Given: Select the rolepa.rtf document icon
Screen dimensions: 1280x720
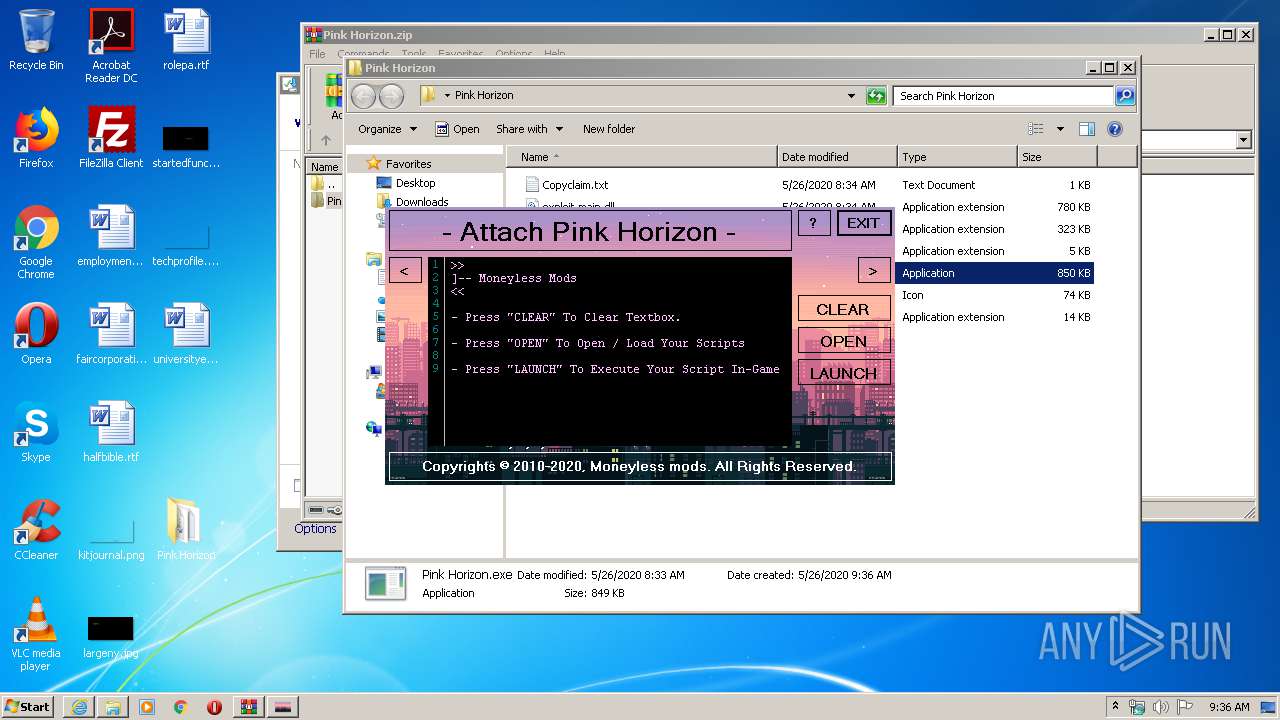Looking at the screenshot, I should (186, 40).
